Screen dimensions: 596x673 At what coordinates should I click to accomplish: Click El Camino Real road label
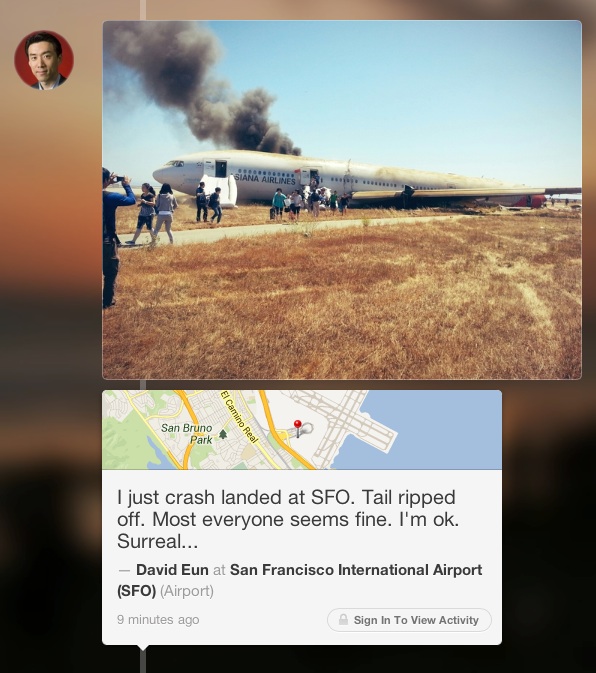(239, 417)
